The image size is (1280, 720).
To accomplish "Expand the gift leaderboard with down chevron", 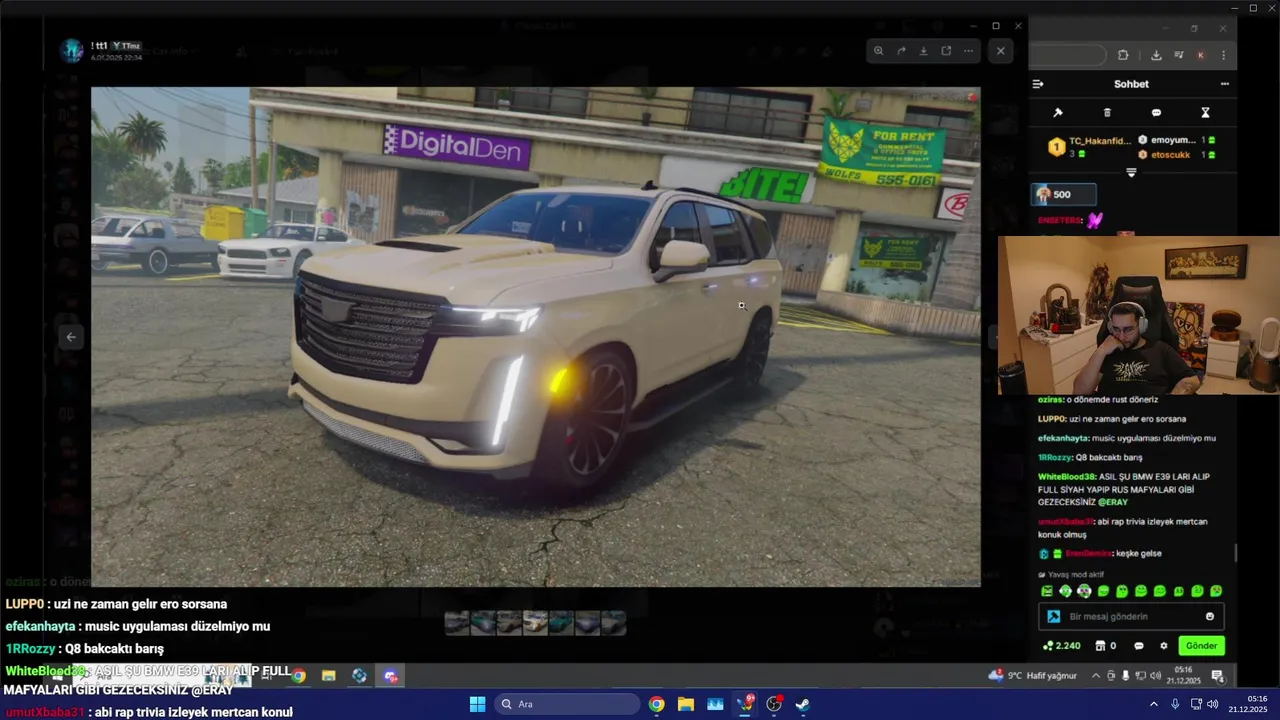I will click(x=1131, y=172).
